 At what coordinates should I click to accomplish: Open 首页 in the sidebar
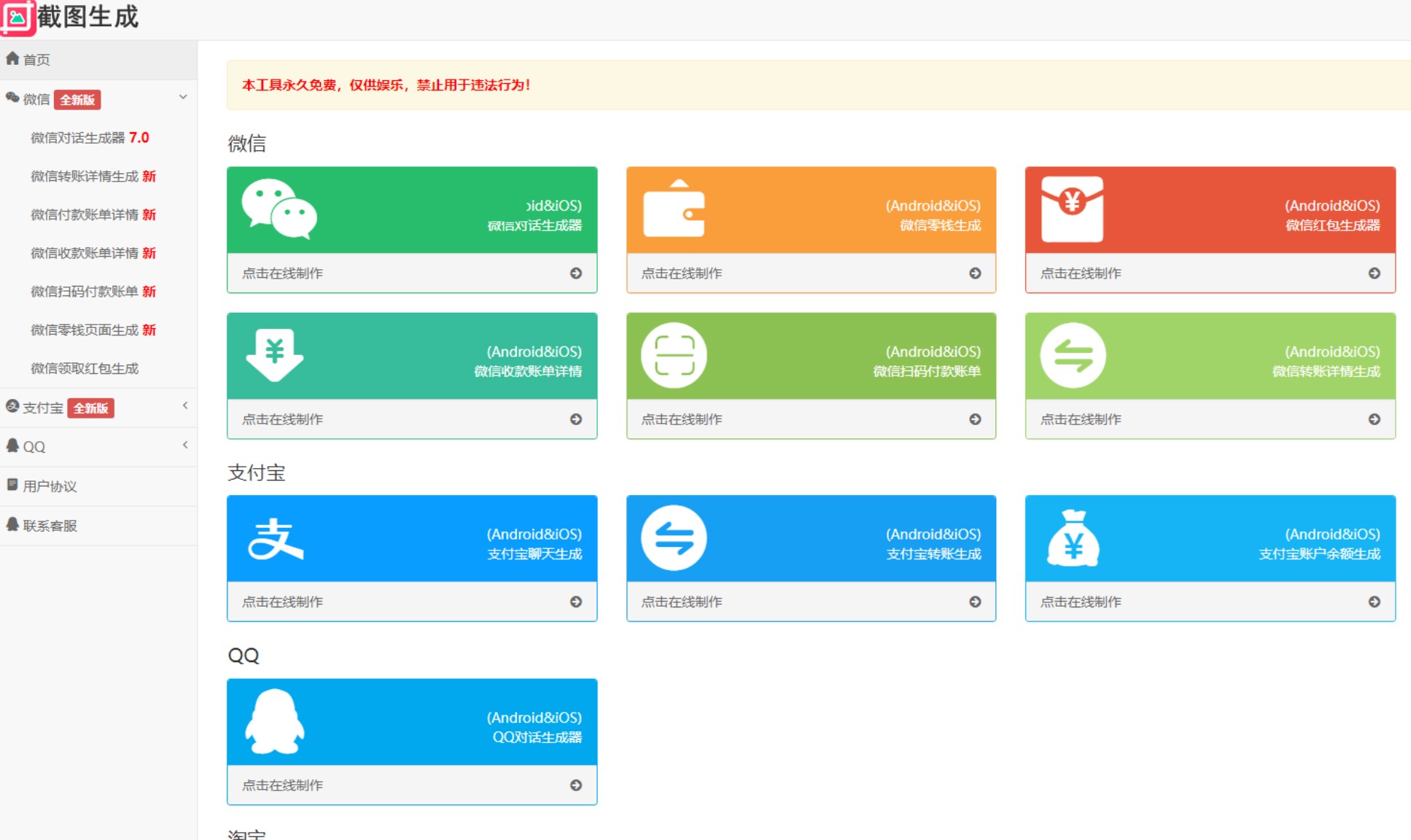point(36,60)
